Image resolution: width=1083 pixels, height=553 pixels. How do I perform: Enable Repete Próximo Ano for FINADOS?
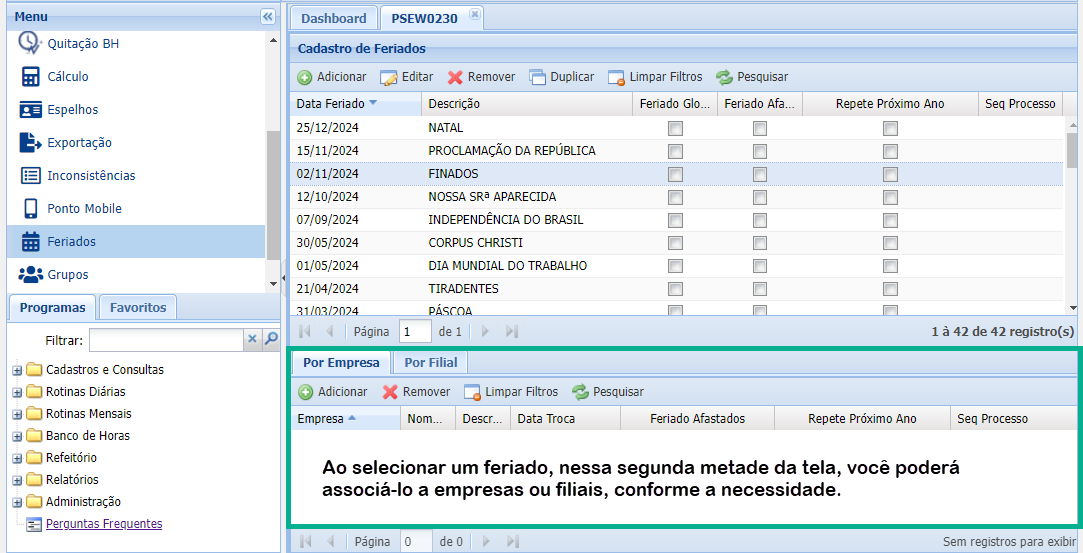click(x=890, y=174)
